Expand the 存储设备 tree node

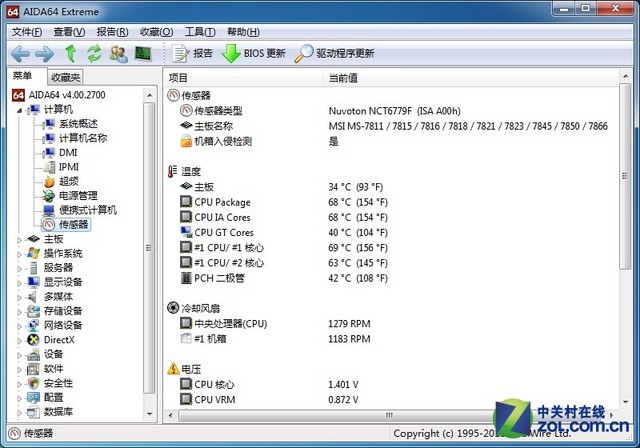pyautogui.click(x=19, y=312)
